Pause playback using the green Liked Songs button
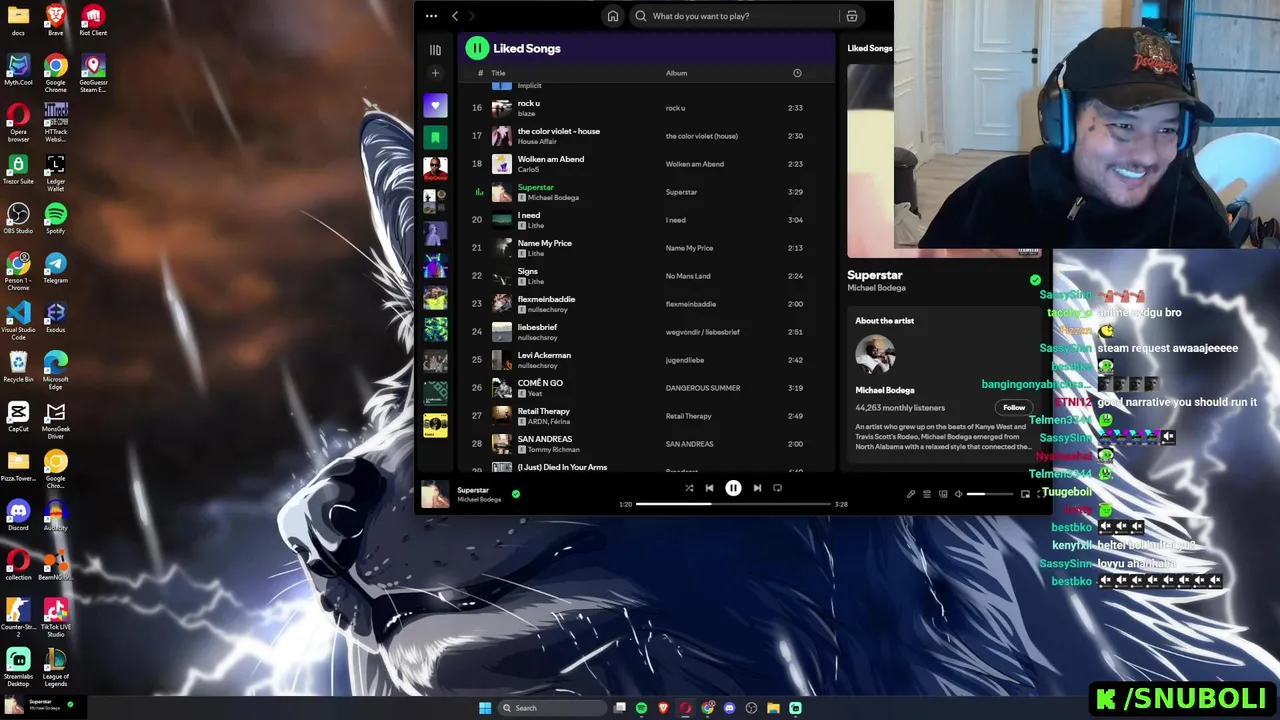The width and height of the screenshot is (1280, 720). click(477, 48)
